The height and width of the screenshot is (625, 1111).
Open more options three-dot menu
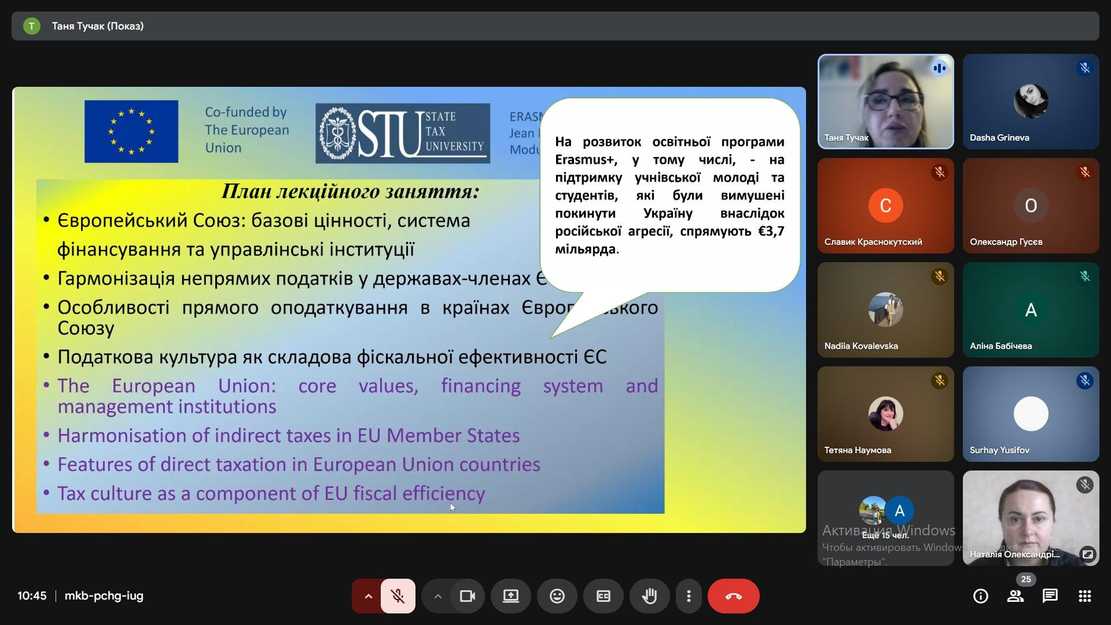688,596
